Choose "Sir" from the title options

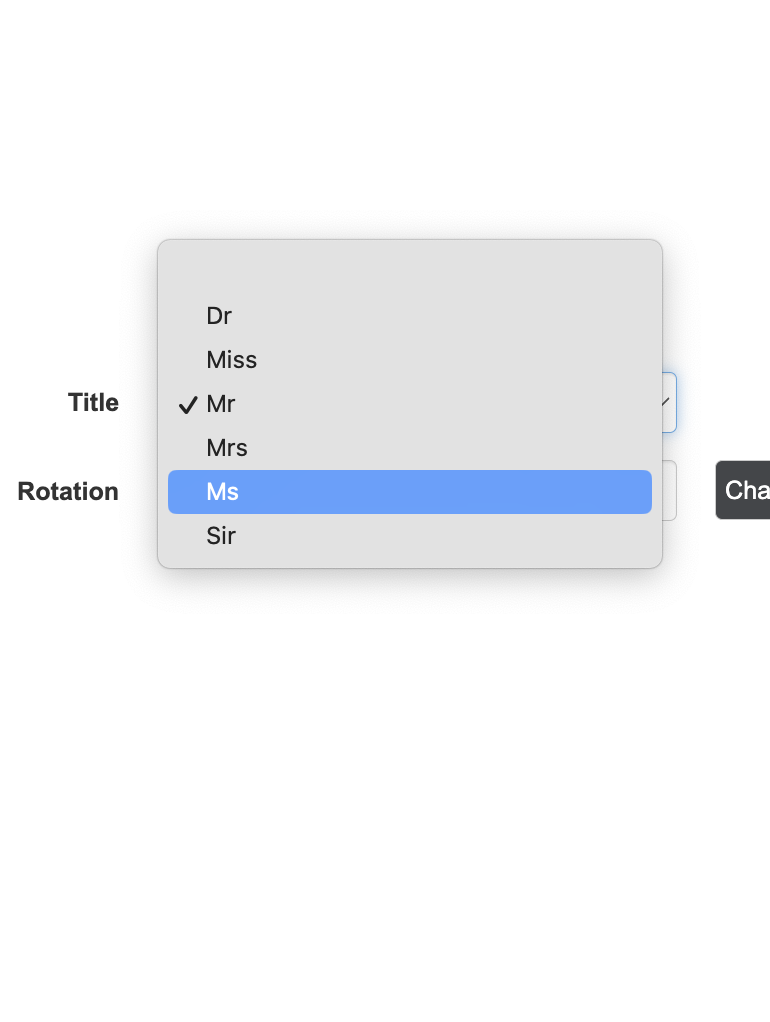(221, 536)
